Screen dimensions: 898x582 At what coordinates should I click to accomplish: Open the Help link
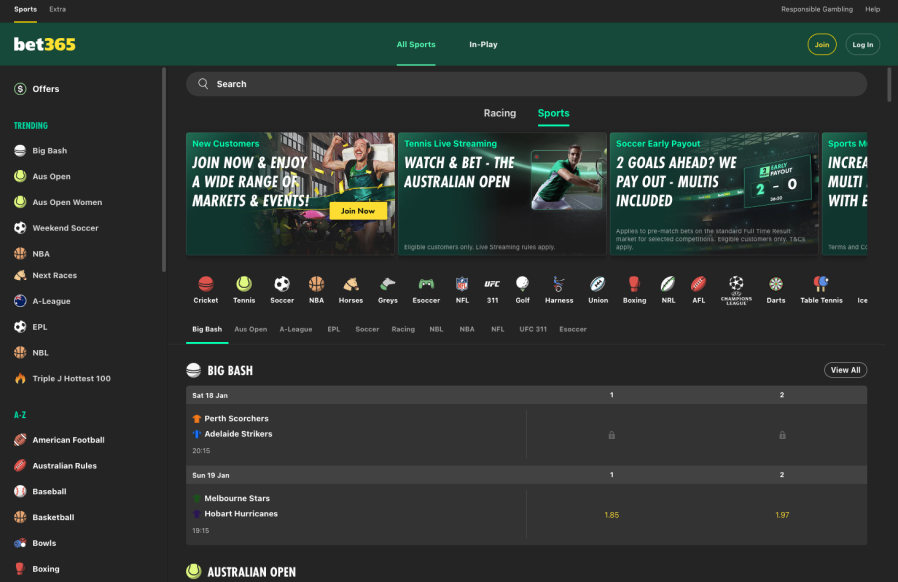(x=872, y=9)
